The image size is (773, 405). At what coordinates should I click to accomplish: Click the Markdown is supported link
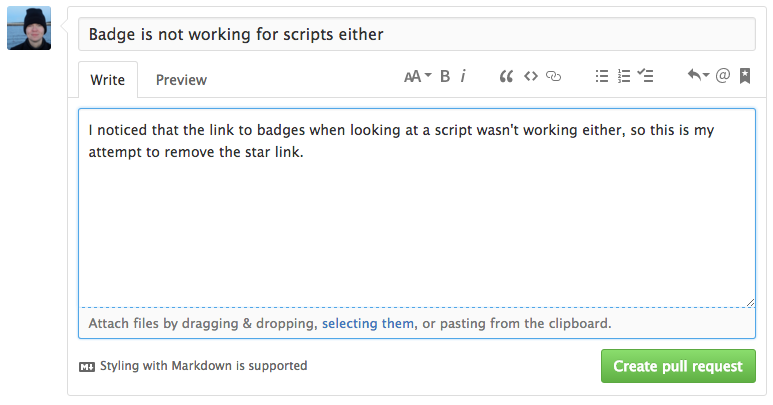[193, 366]
